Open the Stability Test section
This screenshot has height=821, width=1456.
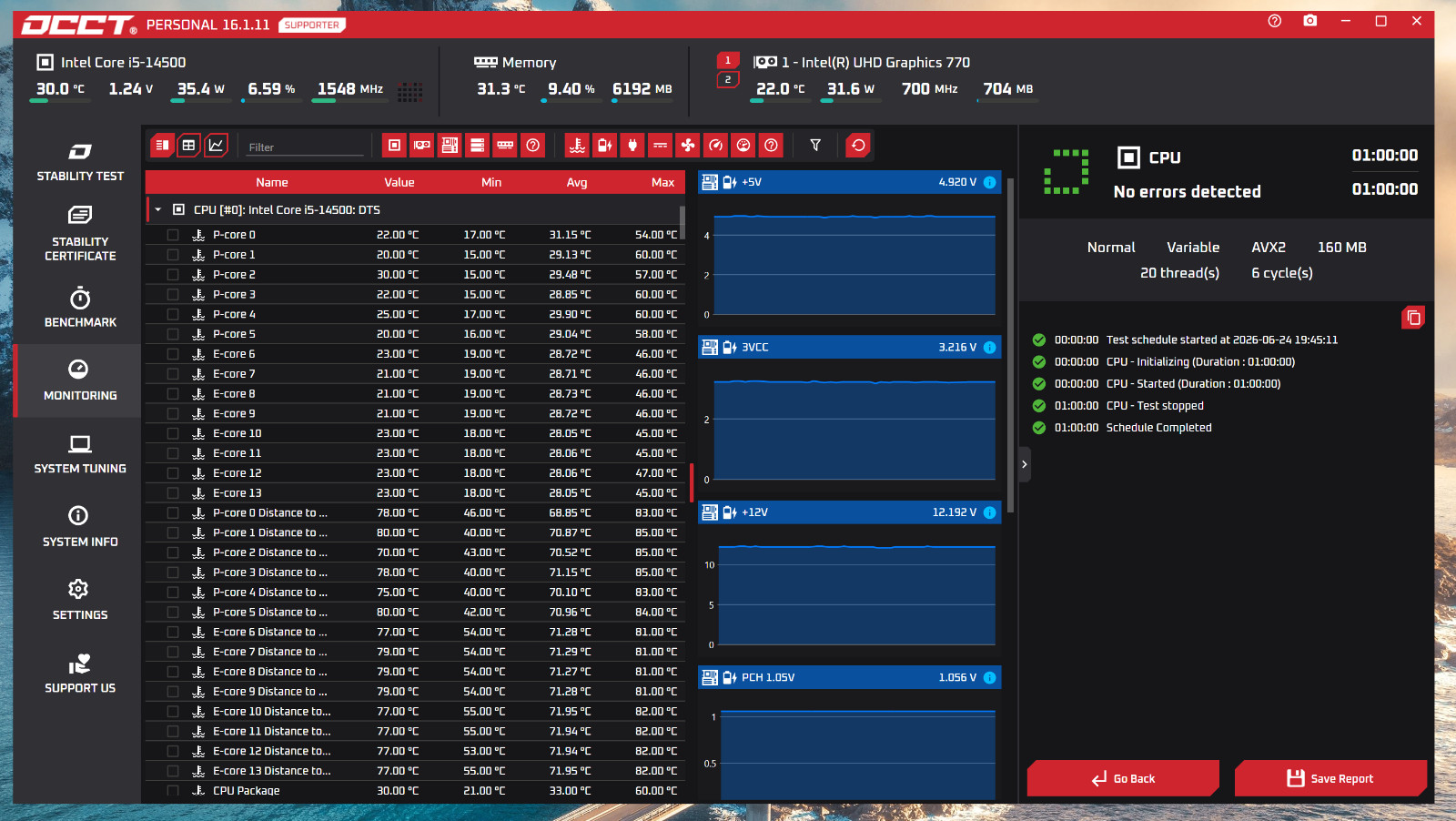click(80, 162)
